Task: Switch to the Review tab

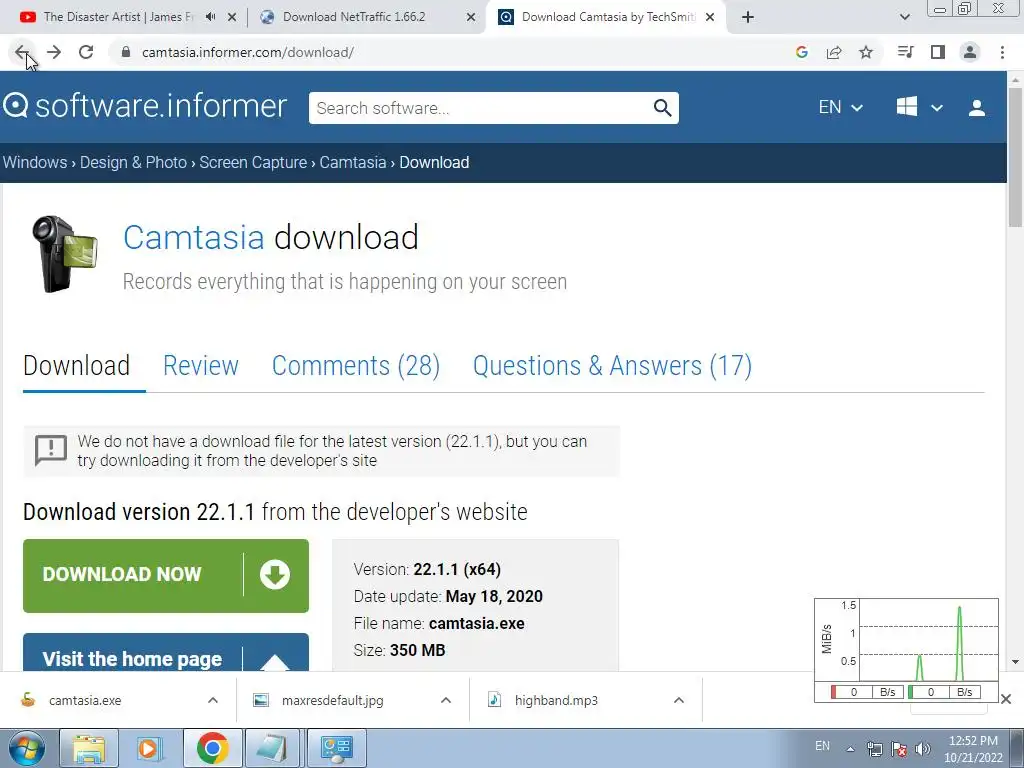Action: (x=200, y=365)
